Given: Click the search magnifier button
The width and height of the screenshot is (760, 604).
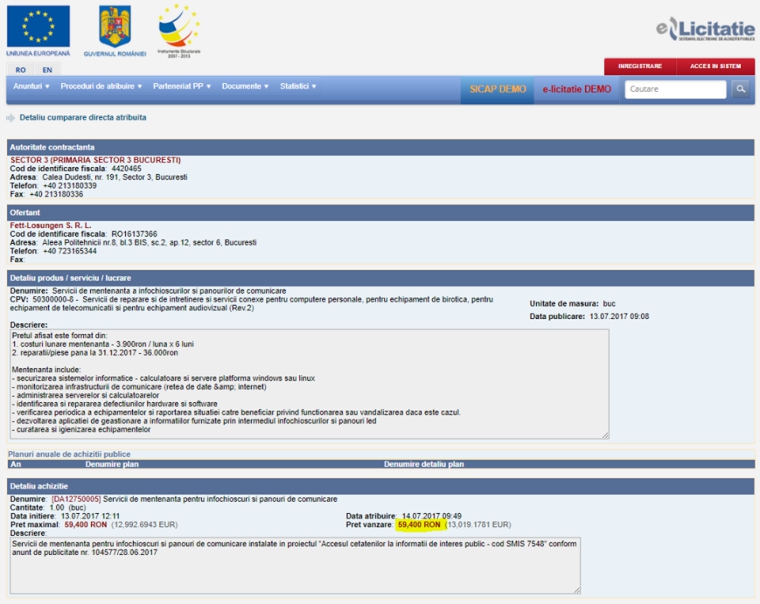Looking at the screenshot, I should 741,89.
